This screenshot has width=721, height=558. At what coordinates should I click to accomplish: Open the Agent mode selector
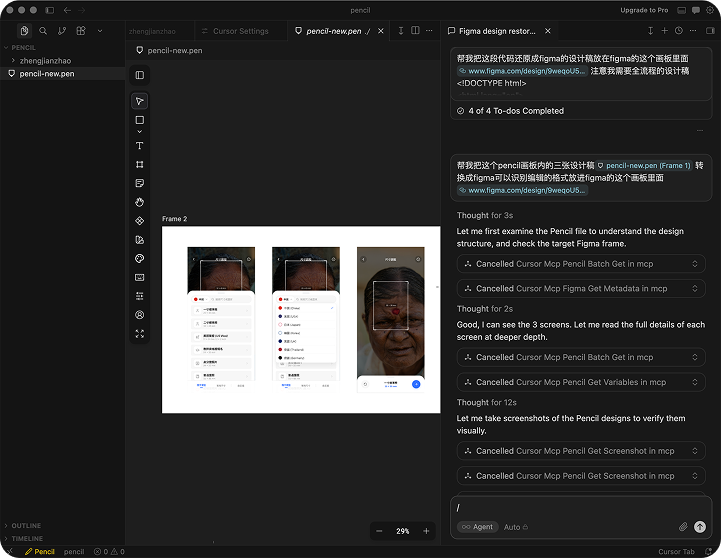478,527
